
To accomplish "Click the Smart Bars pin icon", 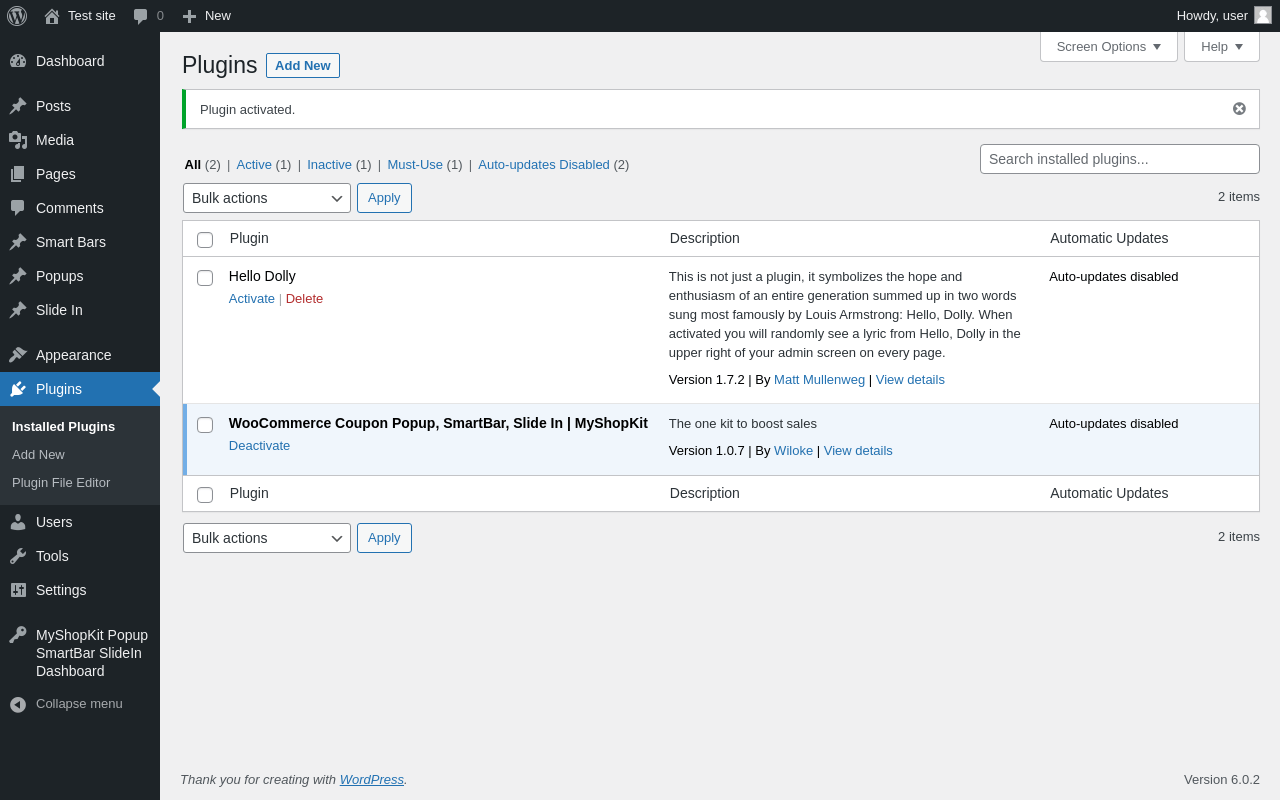I will coord(18,242).
